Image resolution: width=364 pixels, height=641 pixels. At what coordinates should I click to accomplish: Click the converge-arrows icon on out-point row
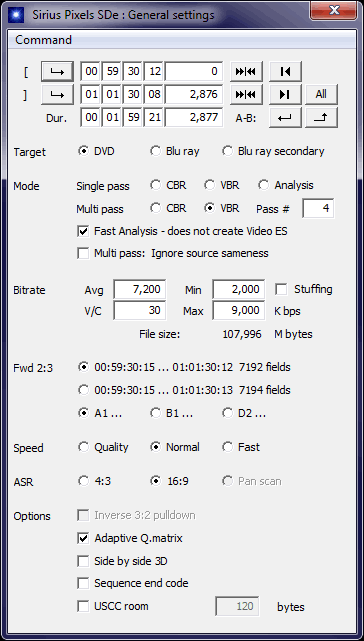pos(246,94)
